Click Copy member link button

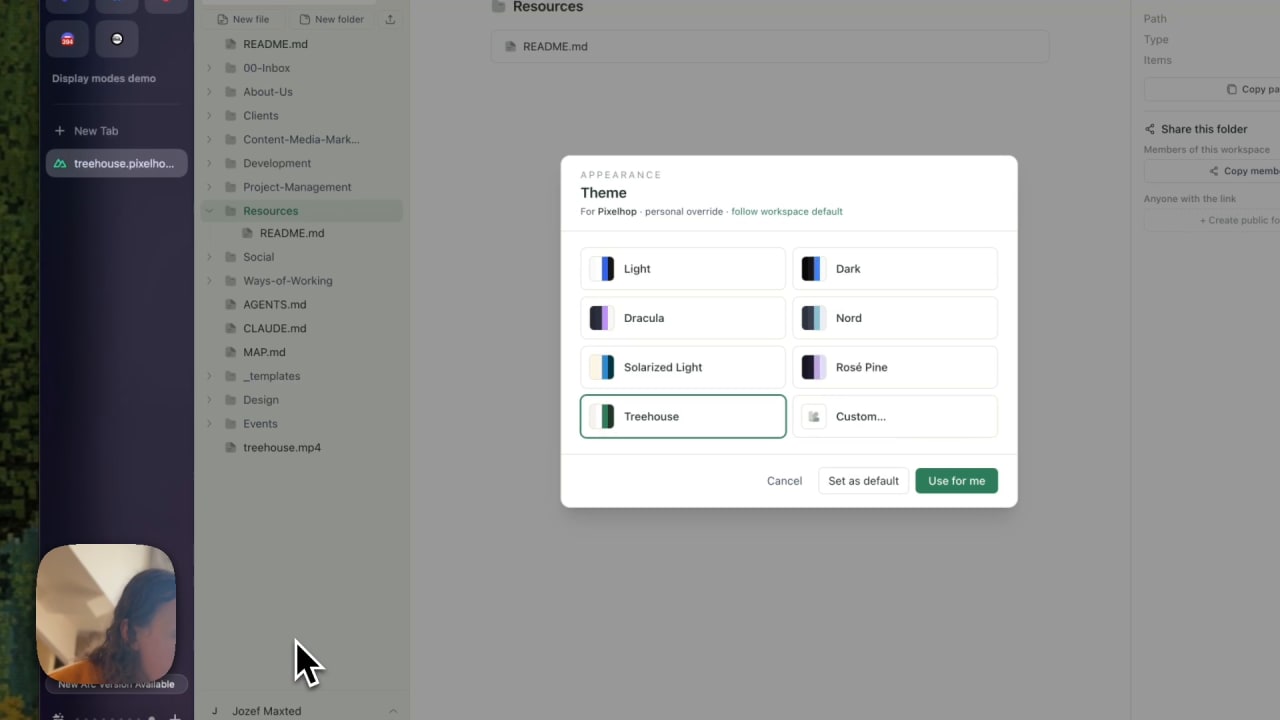point(1212,171)
